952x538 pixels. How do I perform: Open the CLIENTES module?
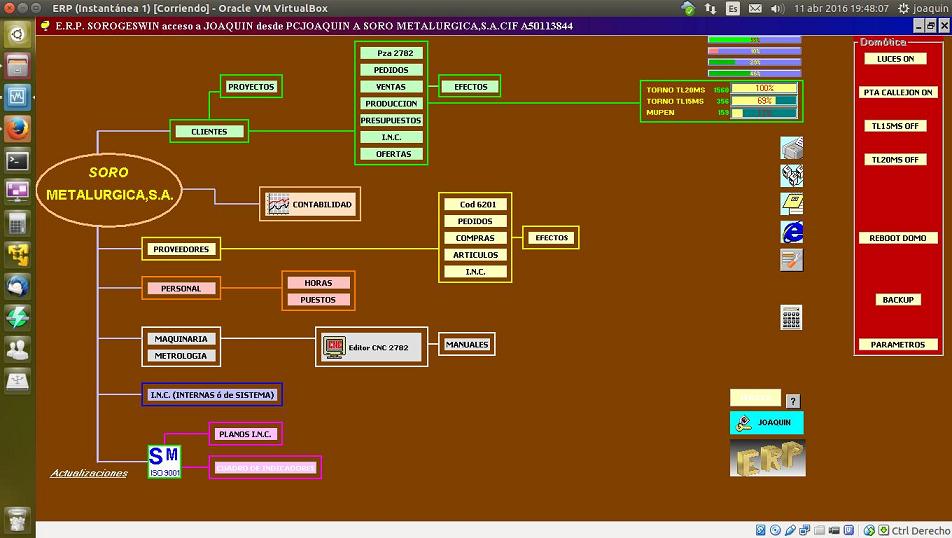209,131
